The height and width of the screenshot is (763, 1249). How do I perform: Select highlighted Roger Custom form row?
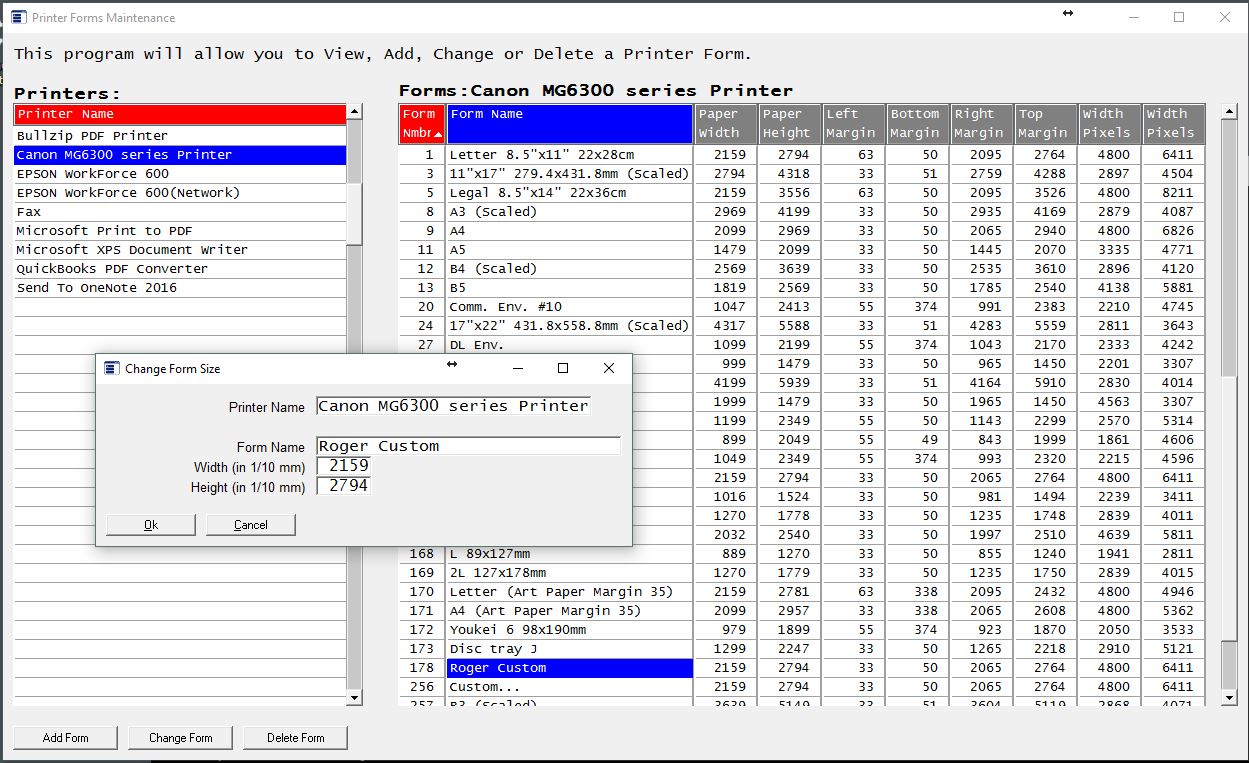570,668
